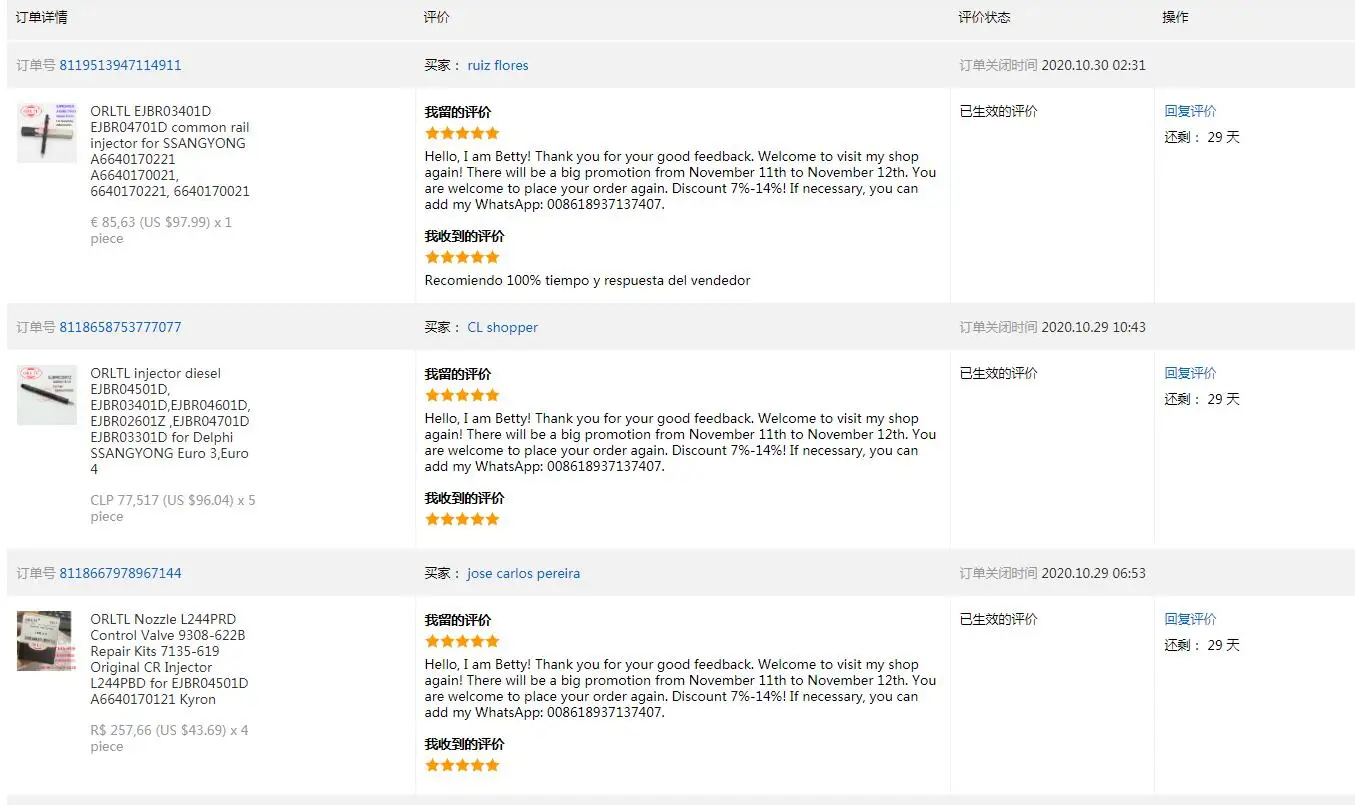The image size is (1355, 805).
Task: Click the Nozzle L244PRD repair kit thumbnail
Action: [x=44, y=641]
